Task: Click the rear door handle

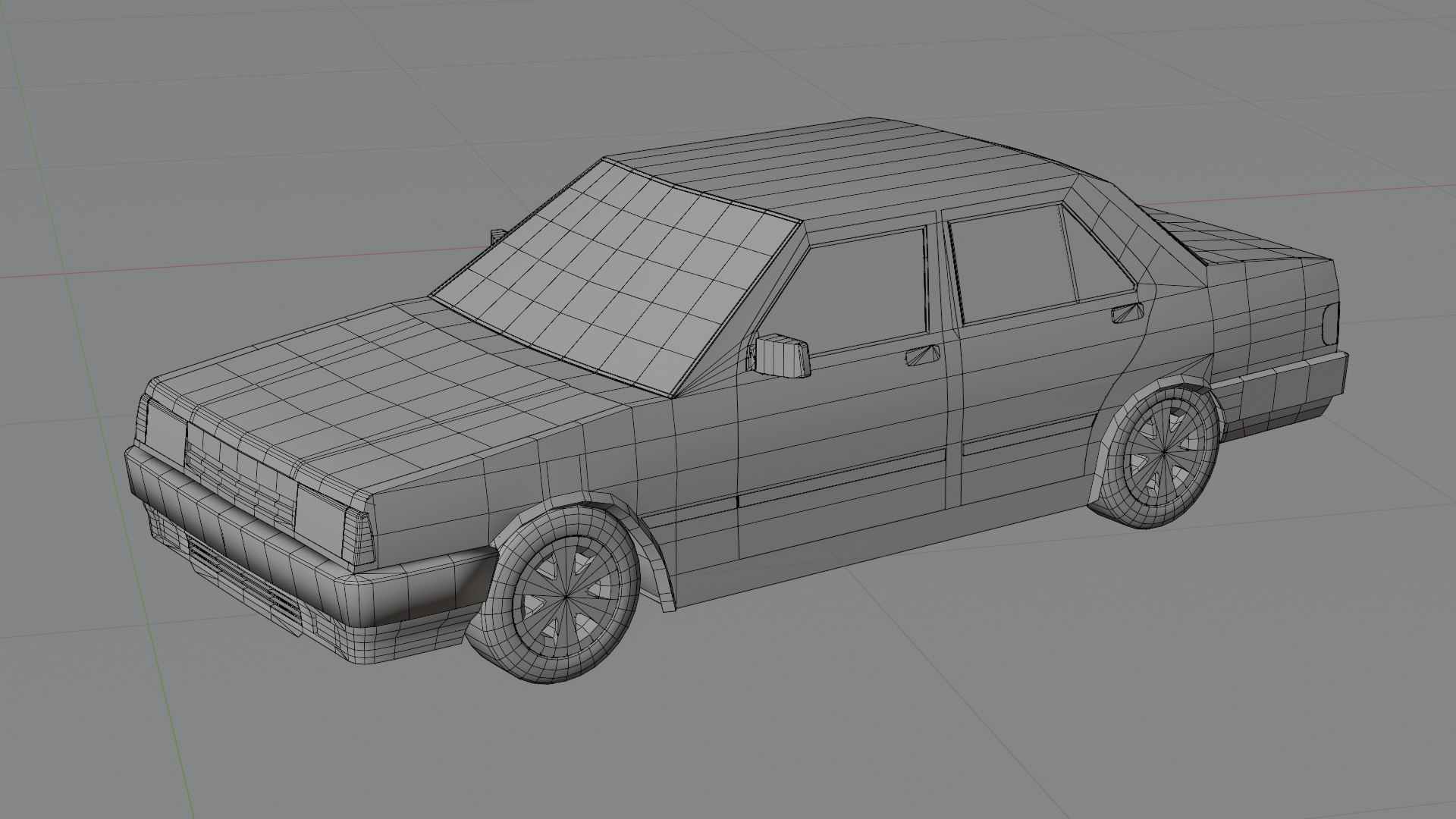Action: click(x=1128, y=312)
